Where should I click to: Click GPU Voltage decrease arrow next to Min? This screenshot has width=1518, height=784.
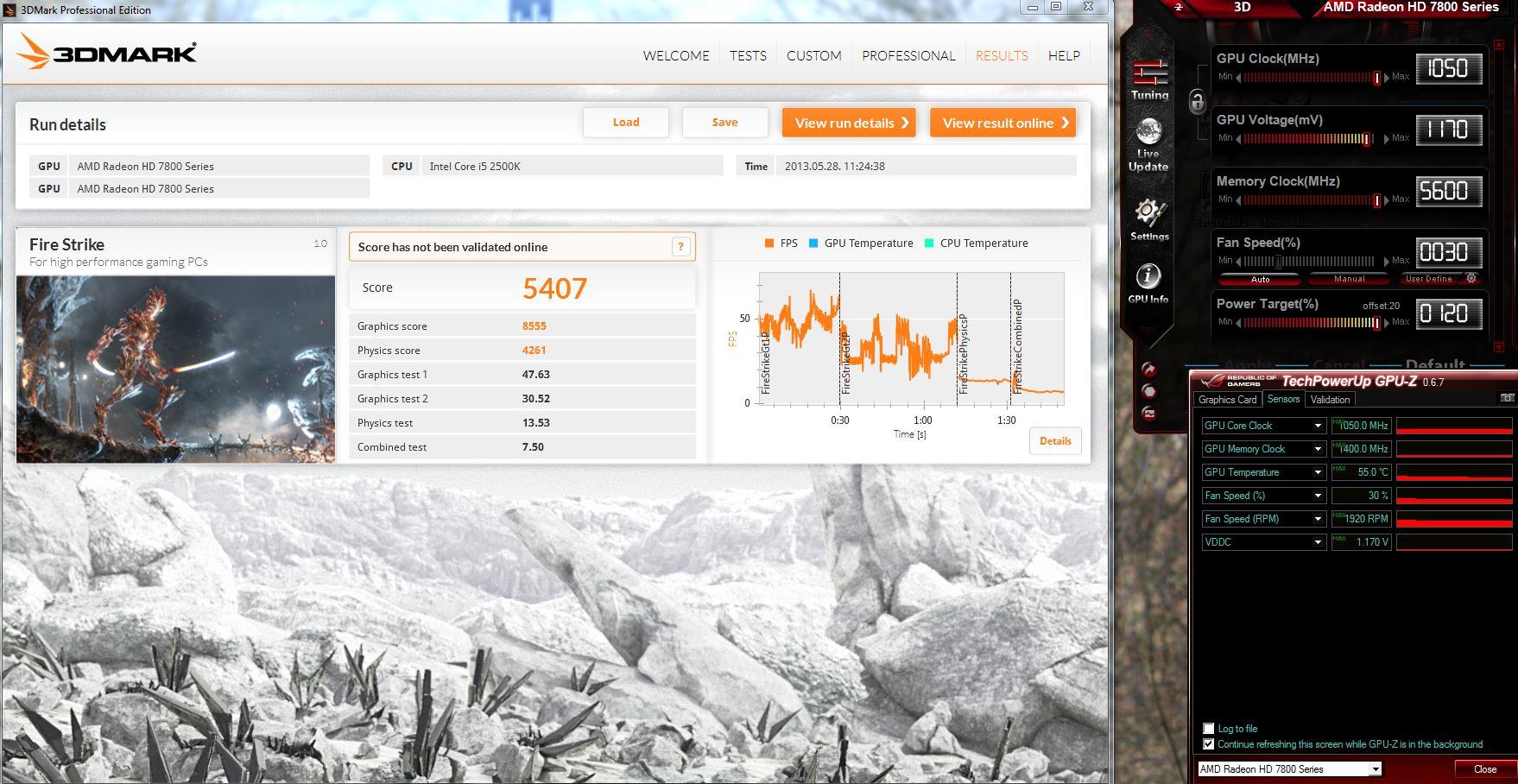(x=1238, y=139)
